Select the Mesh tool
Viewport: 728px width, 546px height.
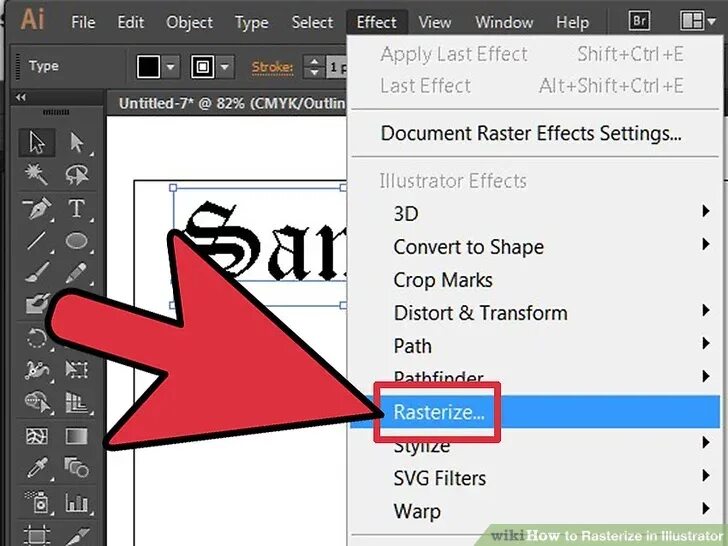coord(37,436)
